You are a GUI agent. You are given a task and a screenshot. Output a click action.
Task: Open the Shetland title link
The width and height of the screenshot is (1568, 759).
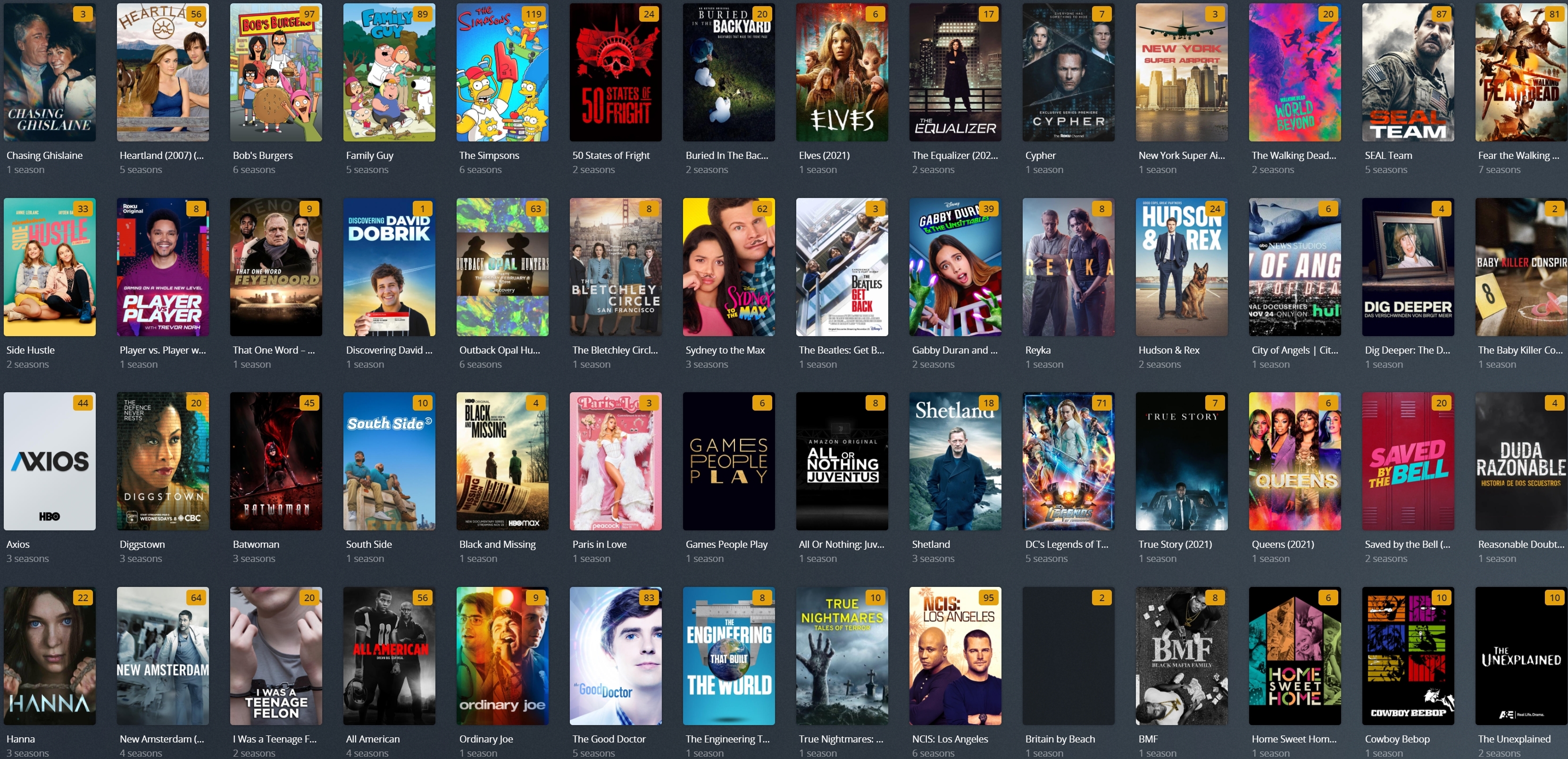[930, 544]
